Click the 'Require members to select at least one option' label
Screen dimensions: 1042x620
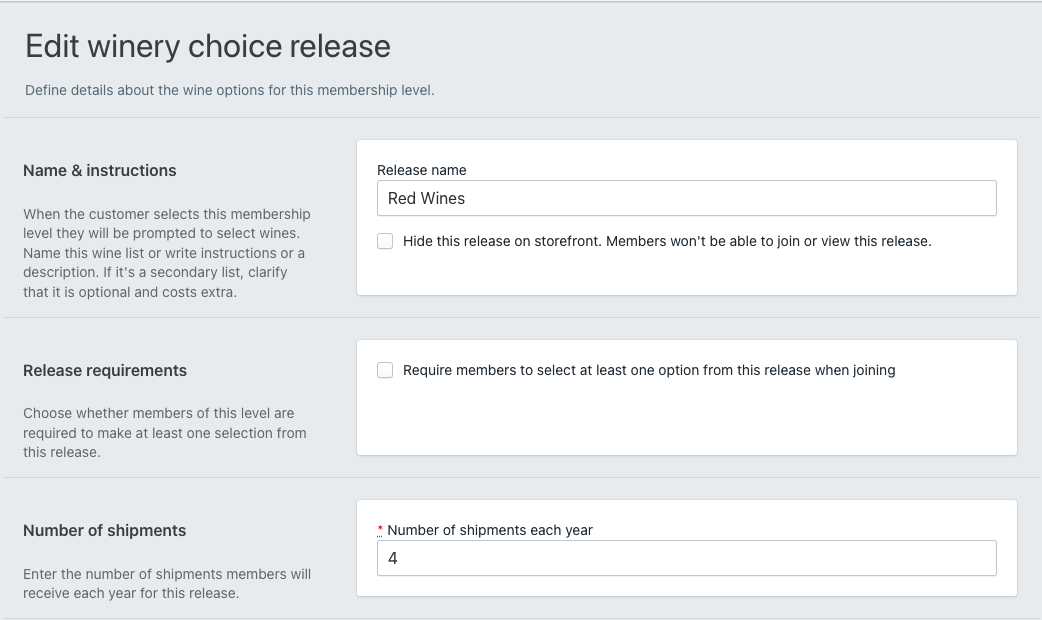(649, 370)
